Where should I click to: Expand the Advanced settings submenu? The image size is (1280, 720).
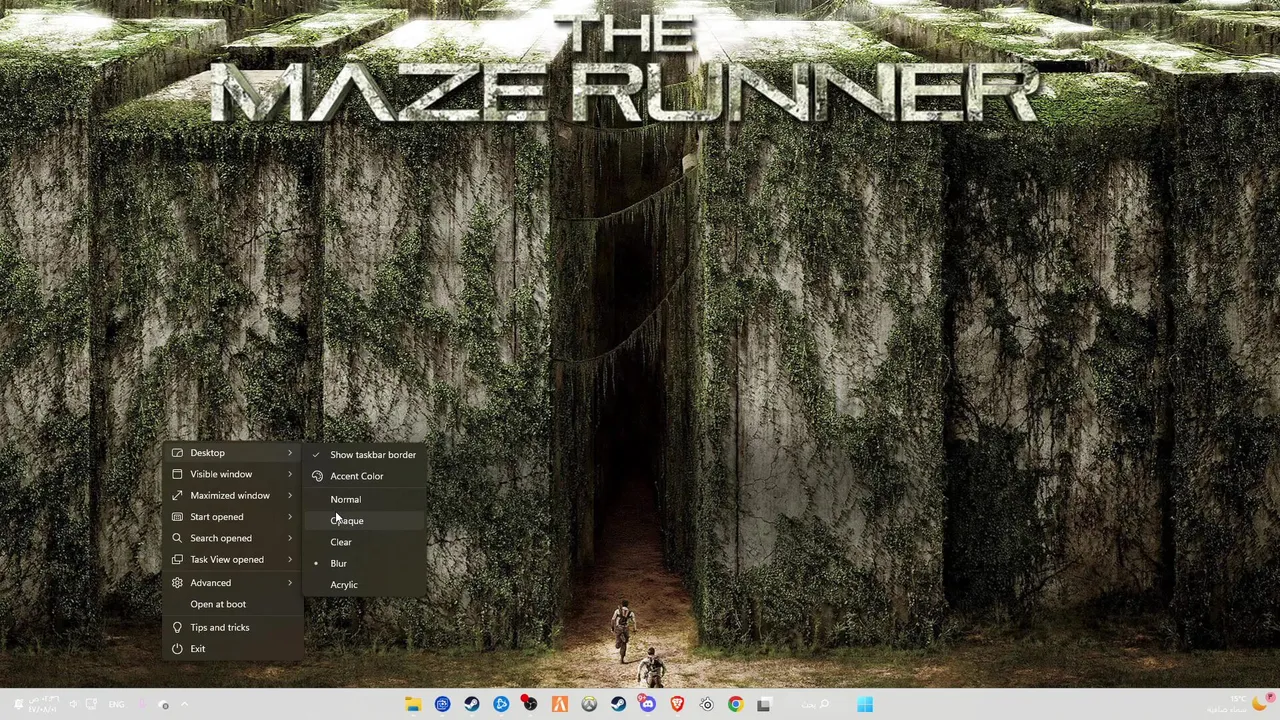click(x=234, y=583)
